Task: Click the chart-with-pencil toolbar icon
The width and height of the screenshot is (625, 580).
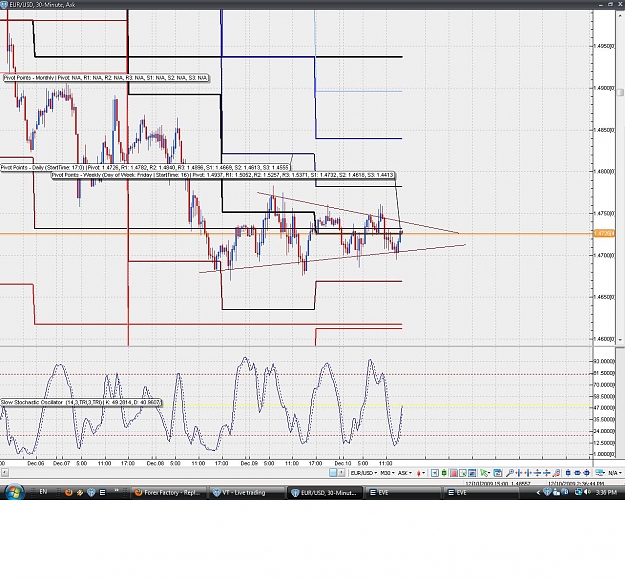Action: tap(463, 473)
